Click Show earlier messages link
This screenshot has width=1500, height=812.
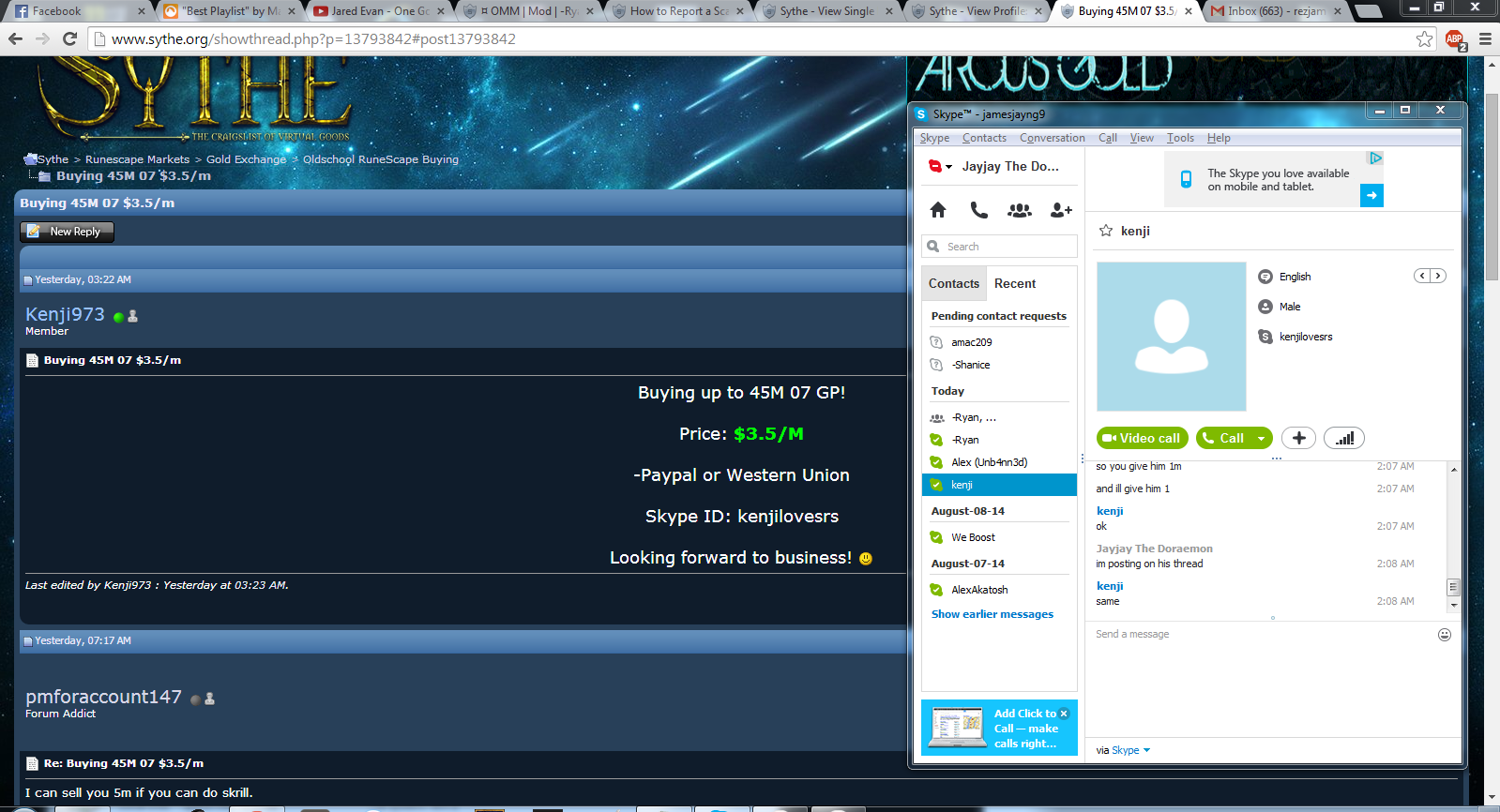(992, 614)
